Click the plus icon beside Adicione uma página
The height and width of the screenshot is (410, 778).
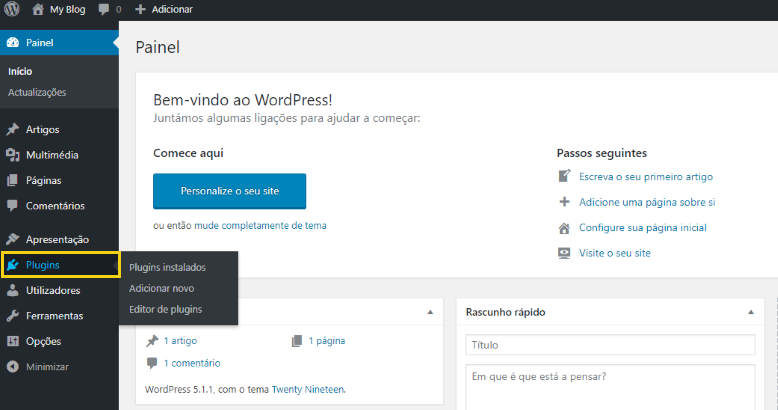(x=564, y=202)
